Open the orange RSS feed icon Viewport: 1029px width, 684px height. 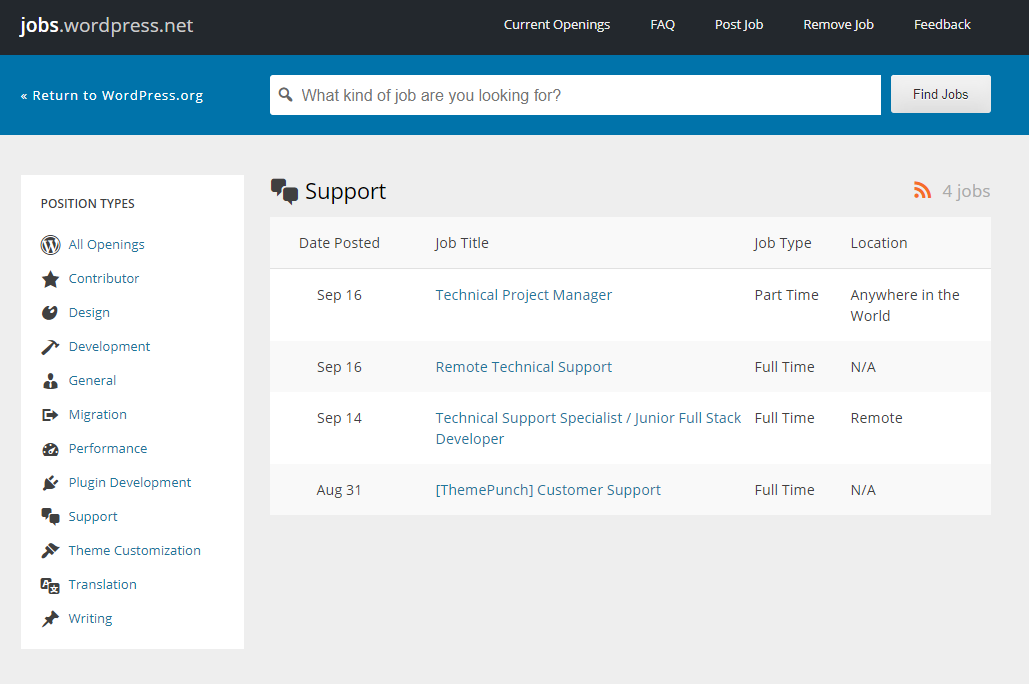(922, 191)
